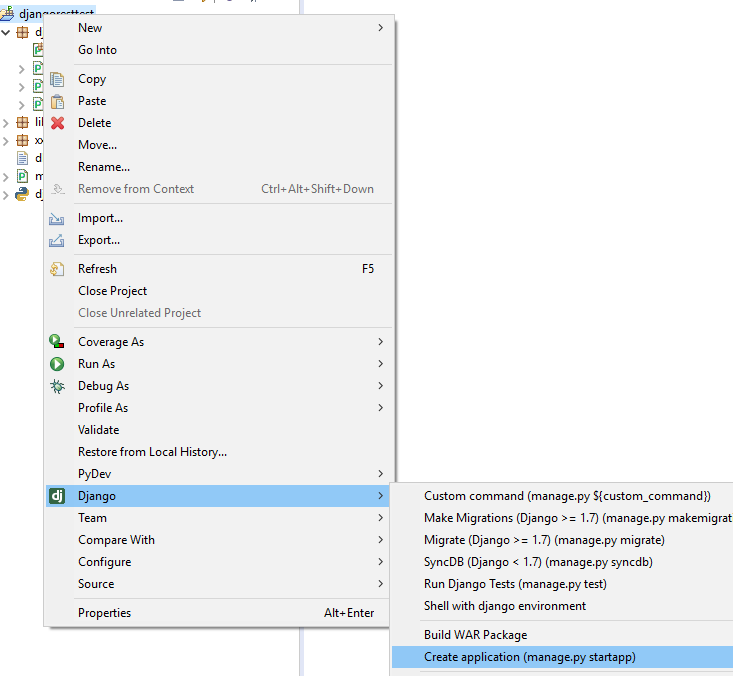The width and height of the screenshot is (733, 676).
Task: Select Migrate (manage.py migrate)
Action: [x=562, y=539]
